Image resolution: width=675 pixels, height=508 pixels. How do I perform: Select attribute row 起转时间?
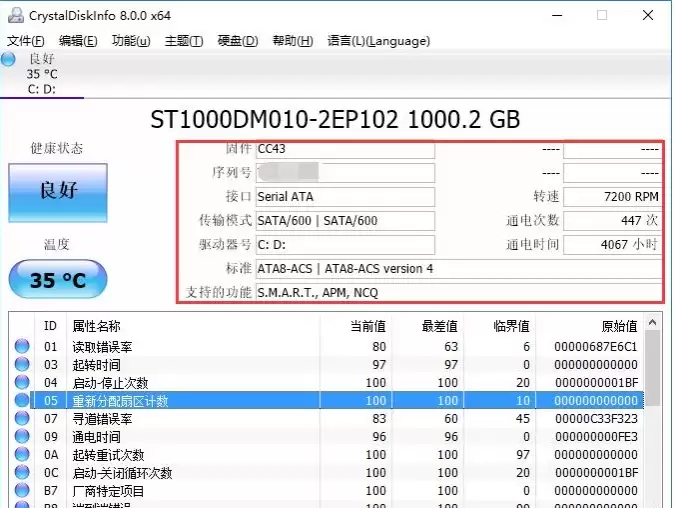pos(327,364)
